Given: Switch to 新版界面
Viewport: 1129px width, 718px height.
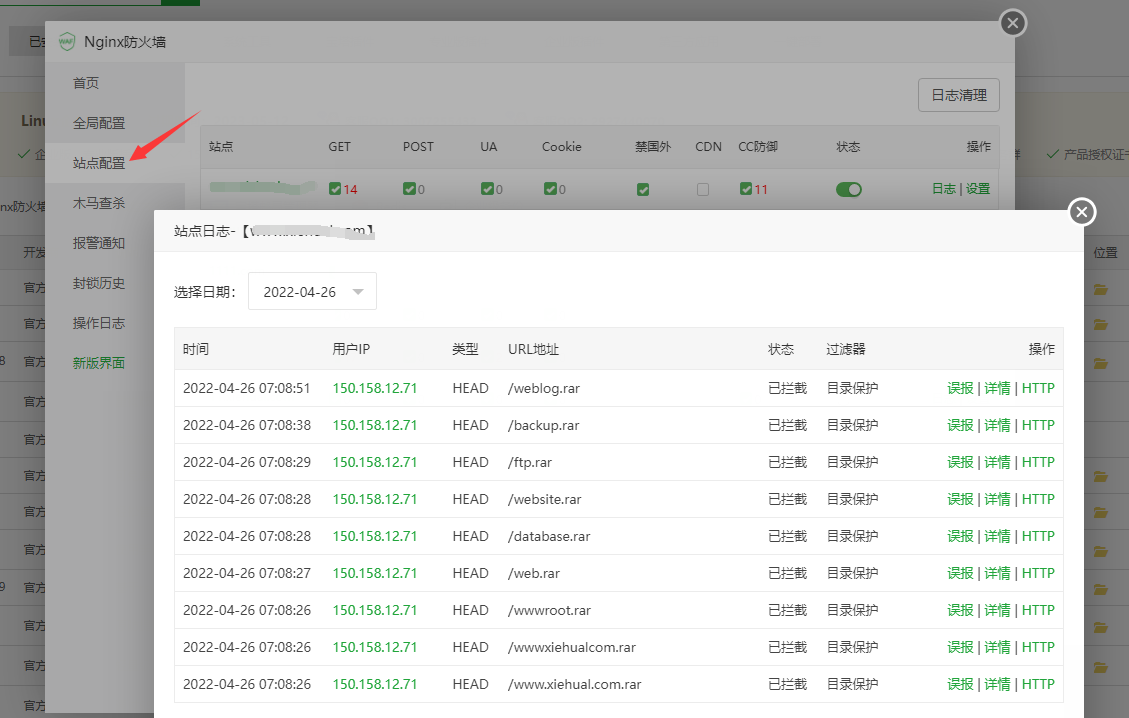Looking at the screenshot, I should click(x=99, y=363).
